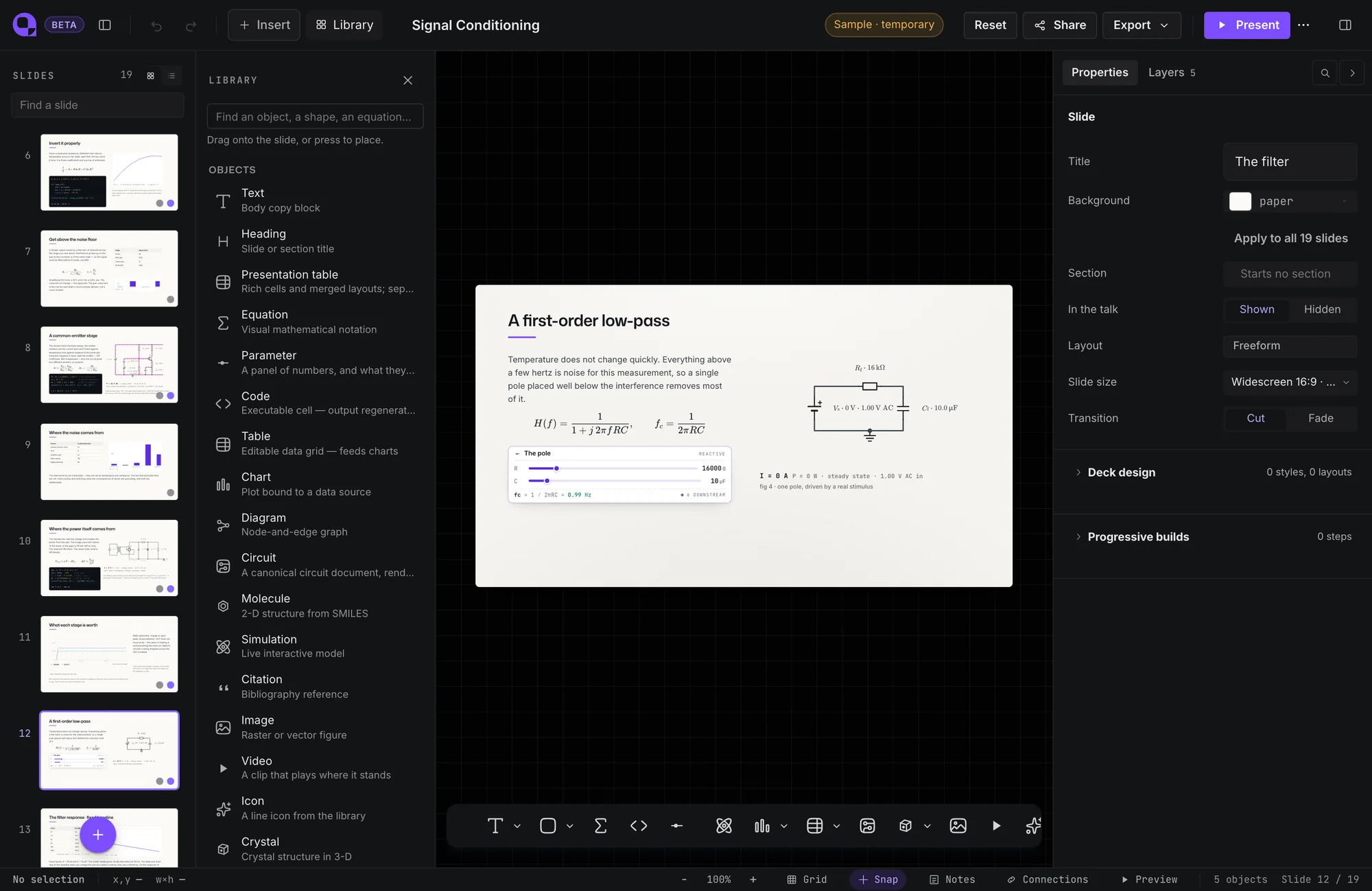Search properties with magnifier icon

pyautogui.click(x=1325, y=73)
